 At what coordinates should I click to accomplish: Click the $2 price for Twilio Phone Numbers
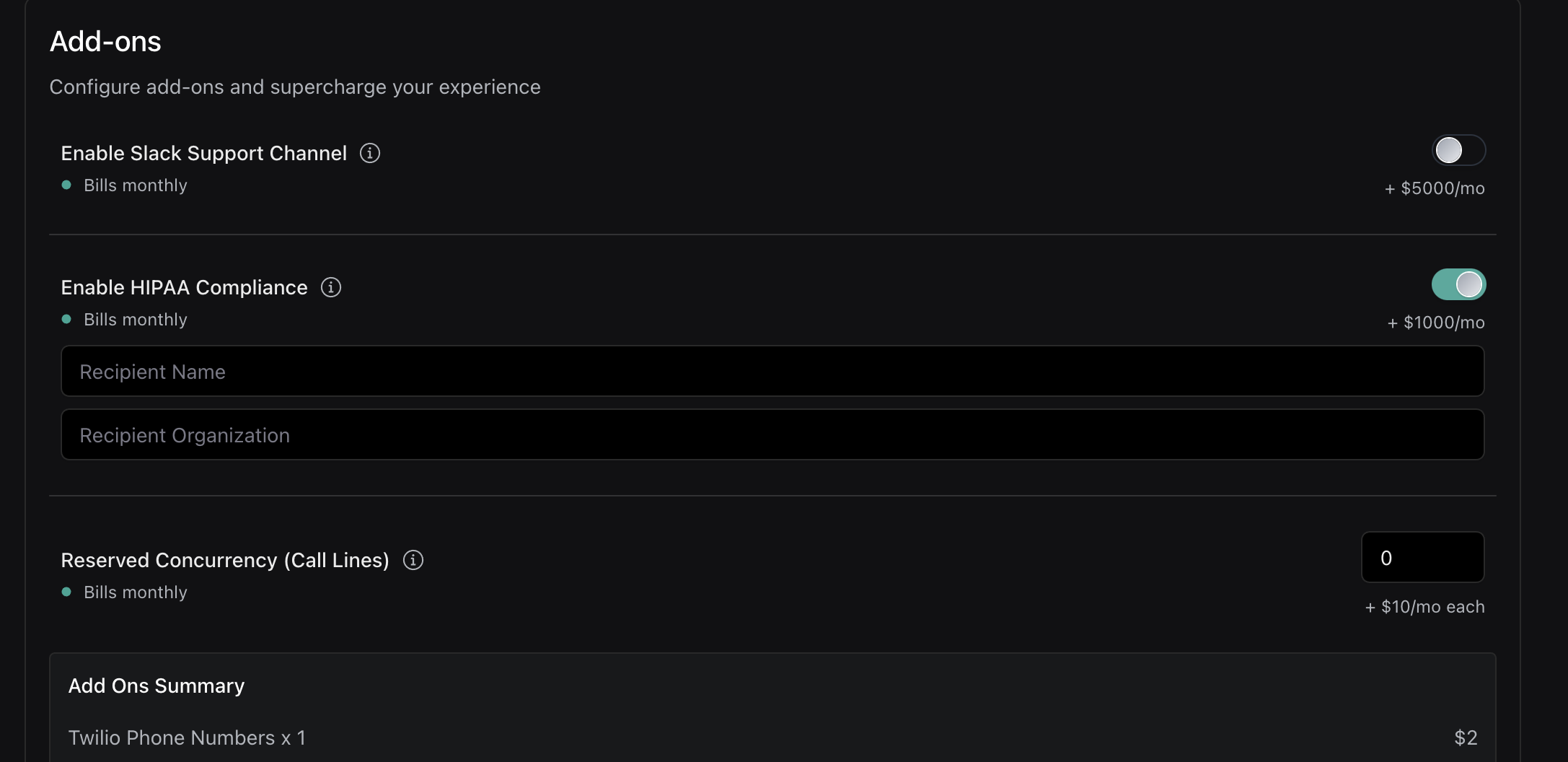coord(1465,737)
